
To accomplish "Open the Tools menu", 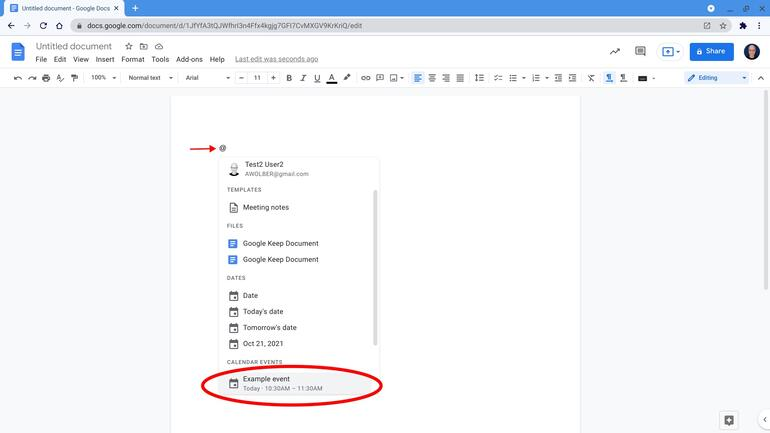I will [x=160, y=59].
